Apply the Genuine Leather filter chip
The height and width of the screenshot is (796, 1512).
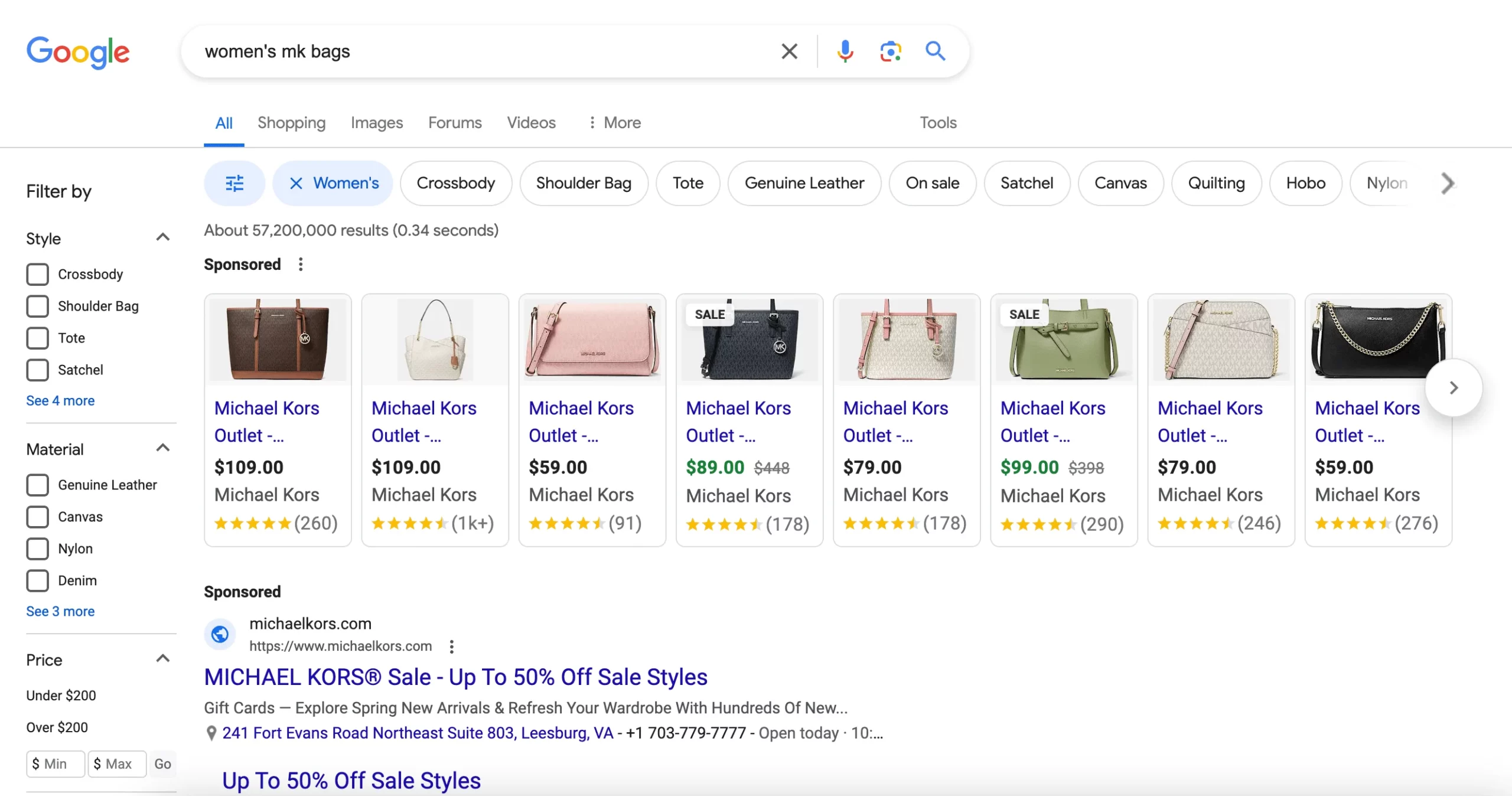pyautogui.click(x=804, y=183)
